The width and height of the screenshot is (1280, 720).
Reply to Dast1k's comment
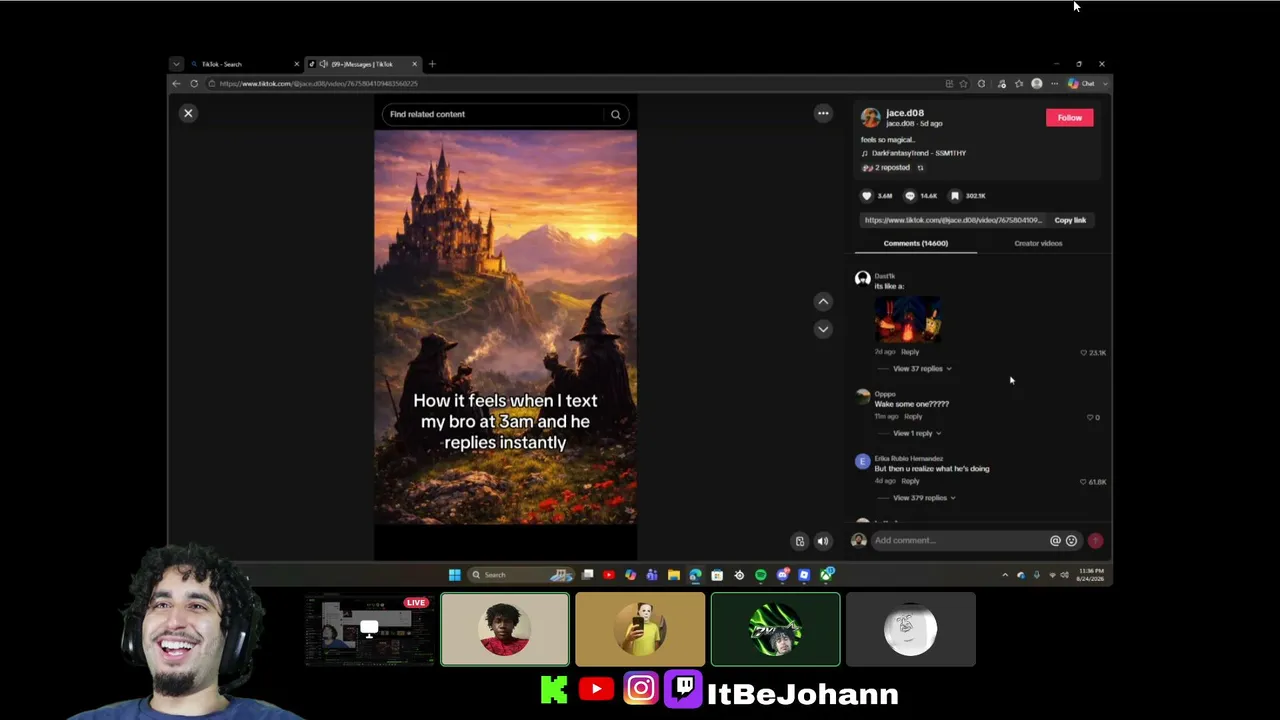pyautogui.click(x=910, y=352)
